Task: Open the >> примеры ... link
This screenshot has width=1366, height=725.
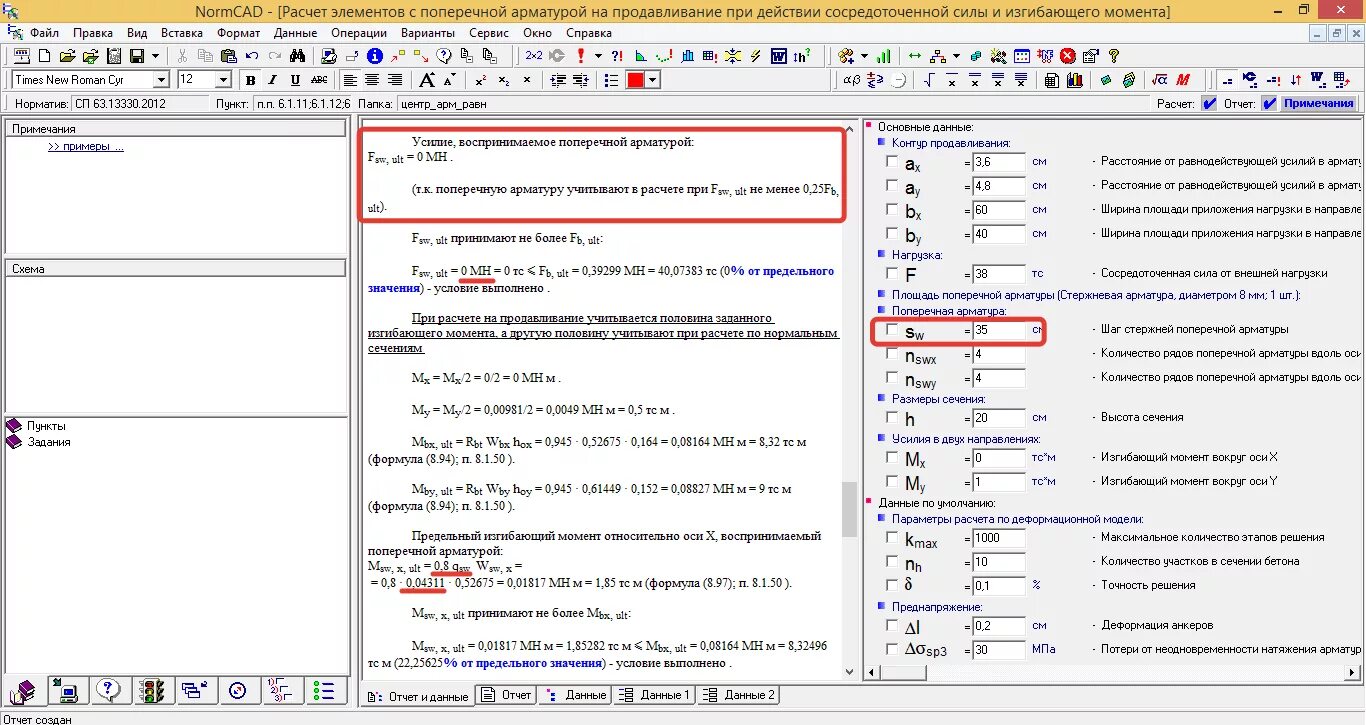Action: click(x=86, y=147)
